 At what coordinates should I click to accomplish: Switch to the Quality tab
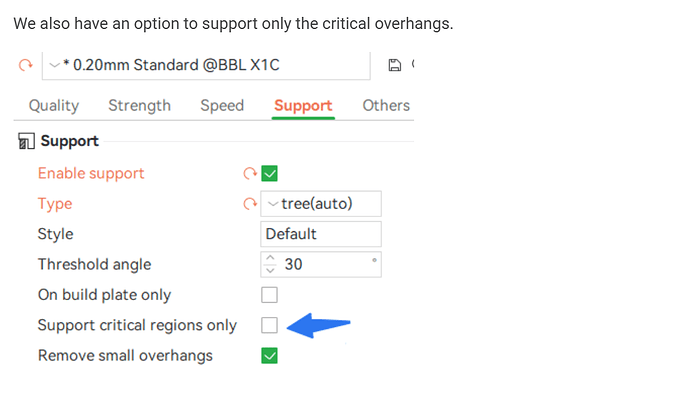[54, 106]
